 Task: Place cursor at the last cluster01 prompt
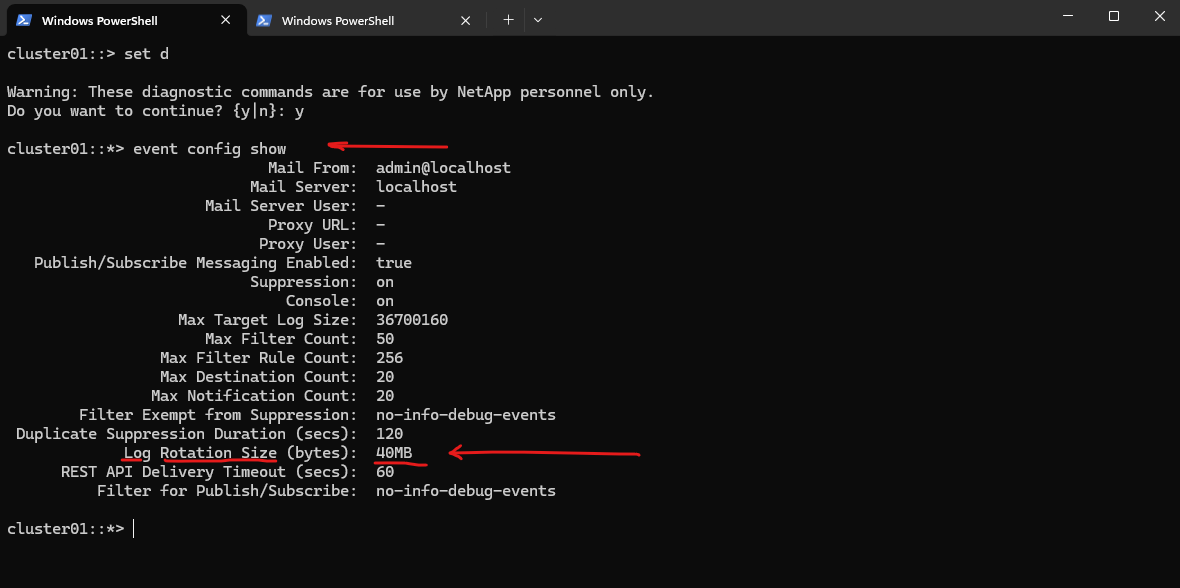(x=134, y=529)
